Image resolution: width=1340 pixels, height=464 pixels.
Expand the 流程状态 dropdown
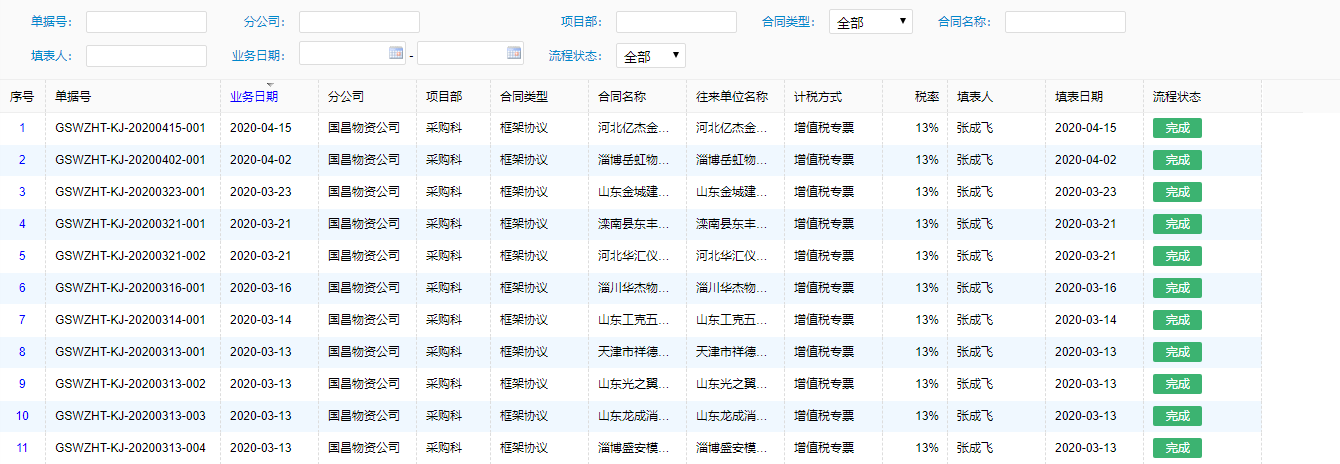click(x=650, y=56)
